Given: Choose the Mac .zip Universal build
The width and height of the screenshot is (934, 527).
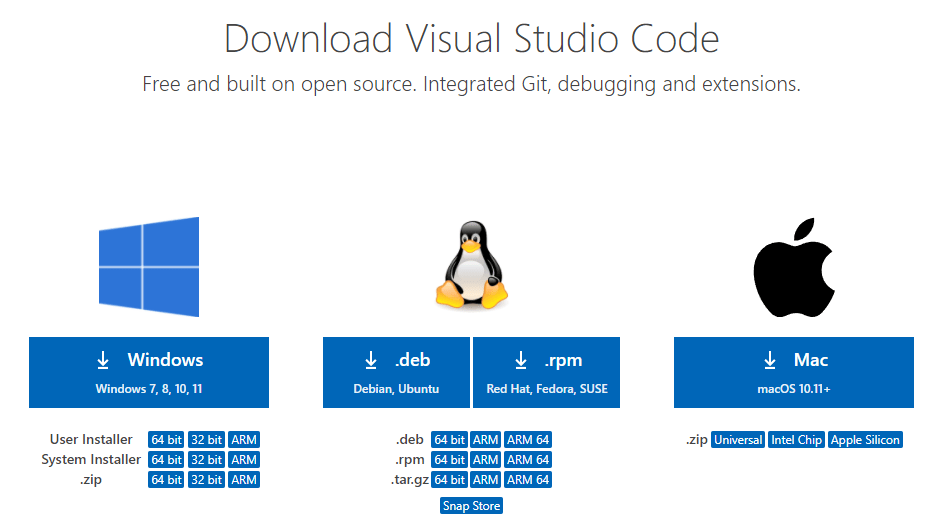Looking at the screenshot, I should tap(738, 439).
